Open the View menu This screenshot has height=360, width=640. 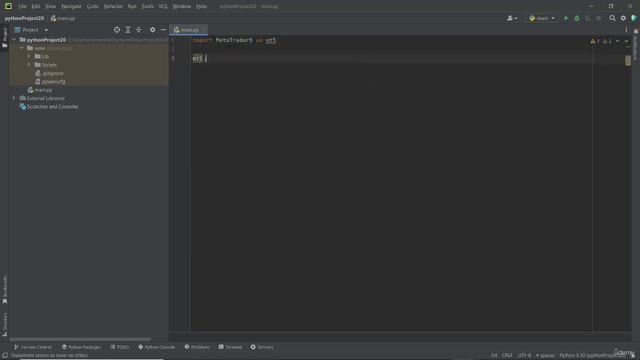tap(50, 6)
